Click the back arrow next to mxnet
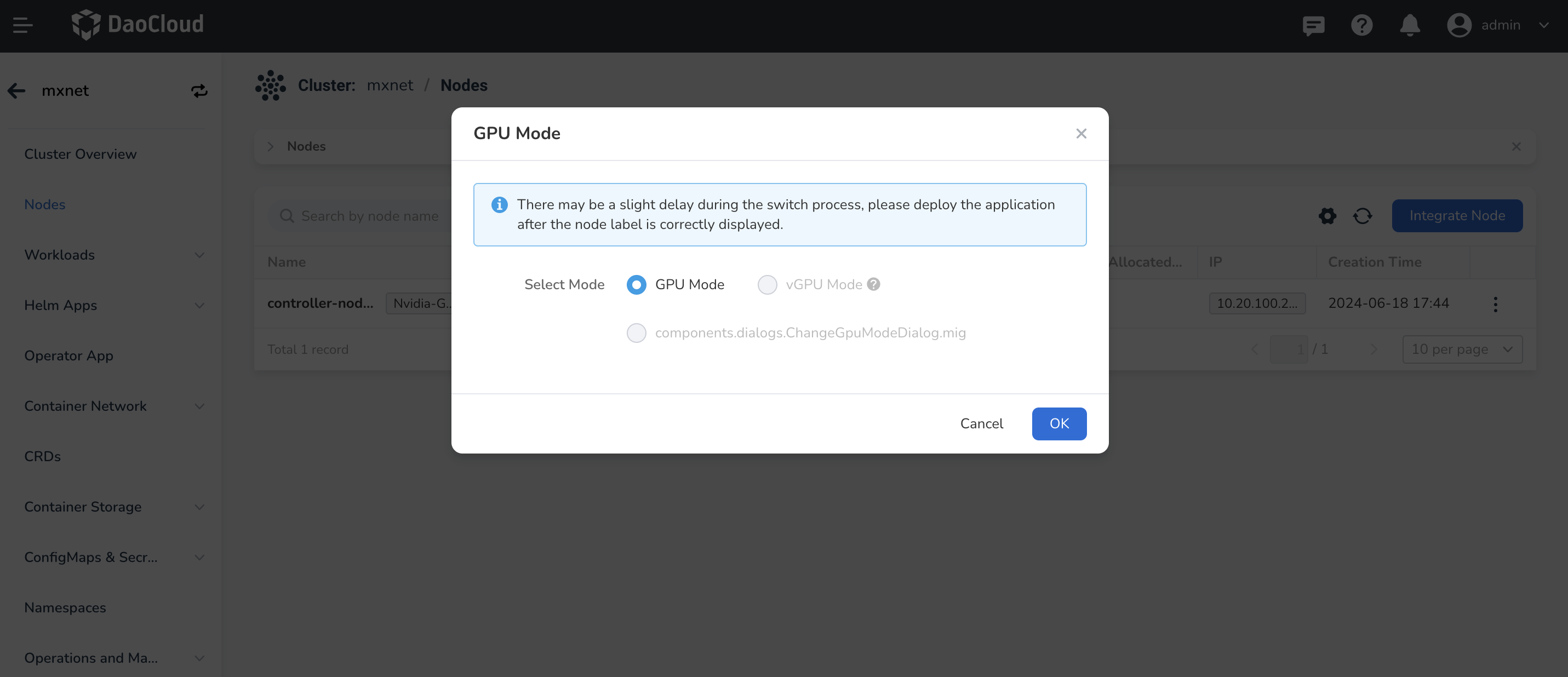 16,91
